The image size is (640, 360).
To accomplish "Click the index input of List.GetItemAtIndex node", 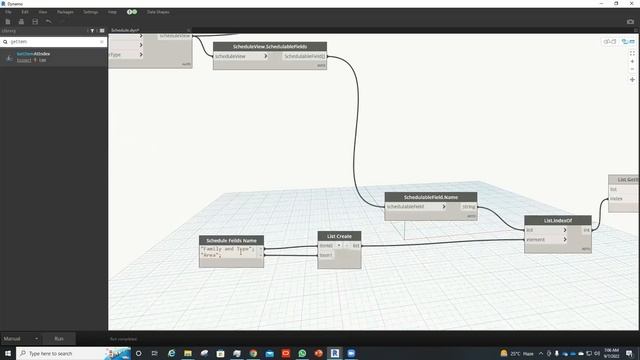I will pyautogui.click(x=616, y=199).
